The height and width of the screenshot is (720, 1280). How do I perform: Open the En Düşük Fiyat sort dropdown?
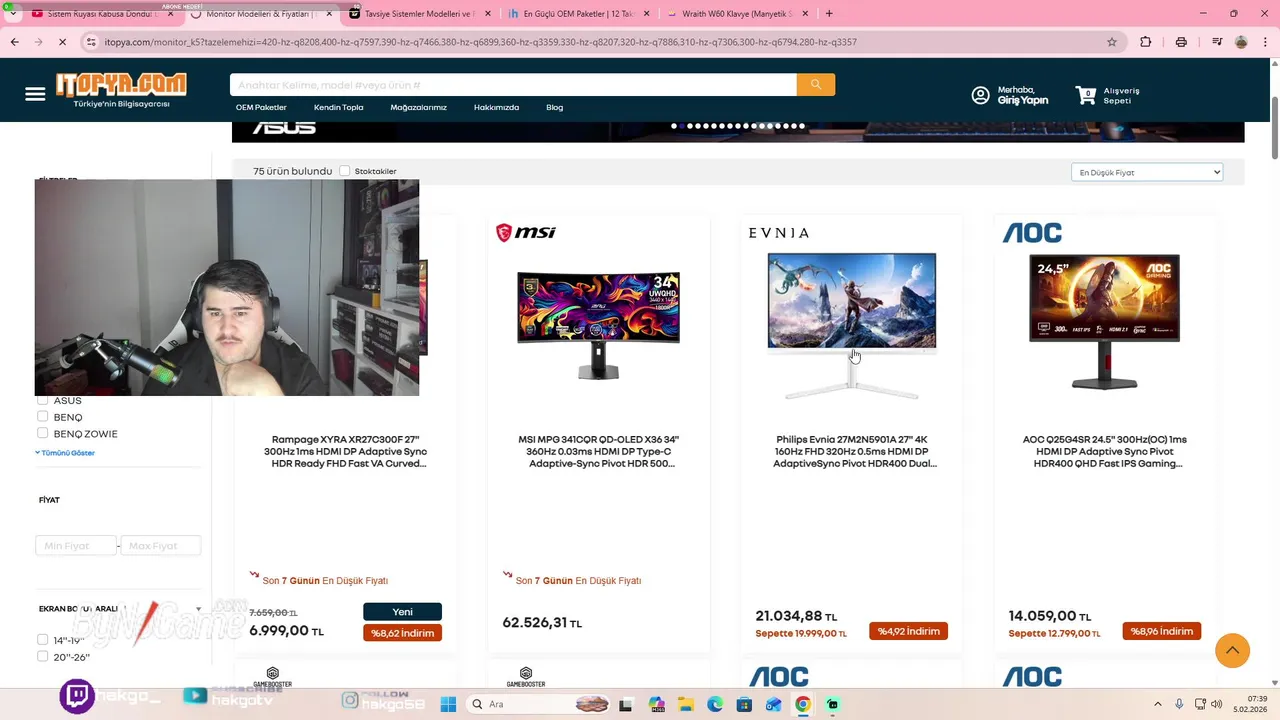point(1146,172)
